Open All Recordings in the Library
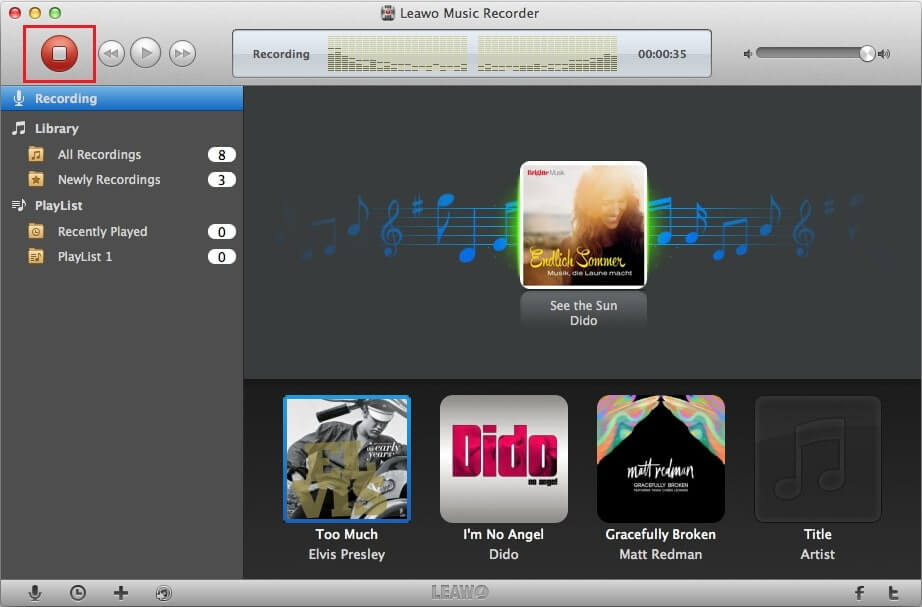 coord(99,155)
